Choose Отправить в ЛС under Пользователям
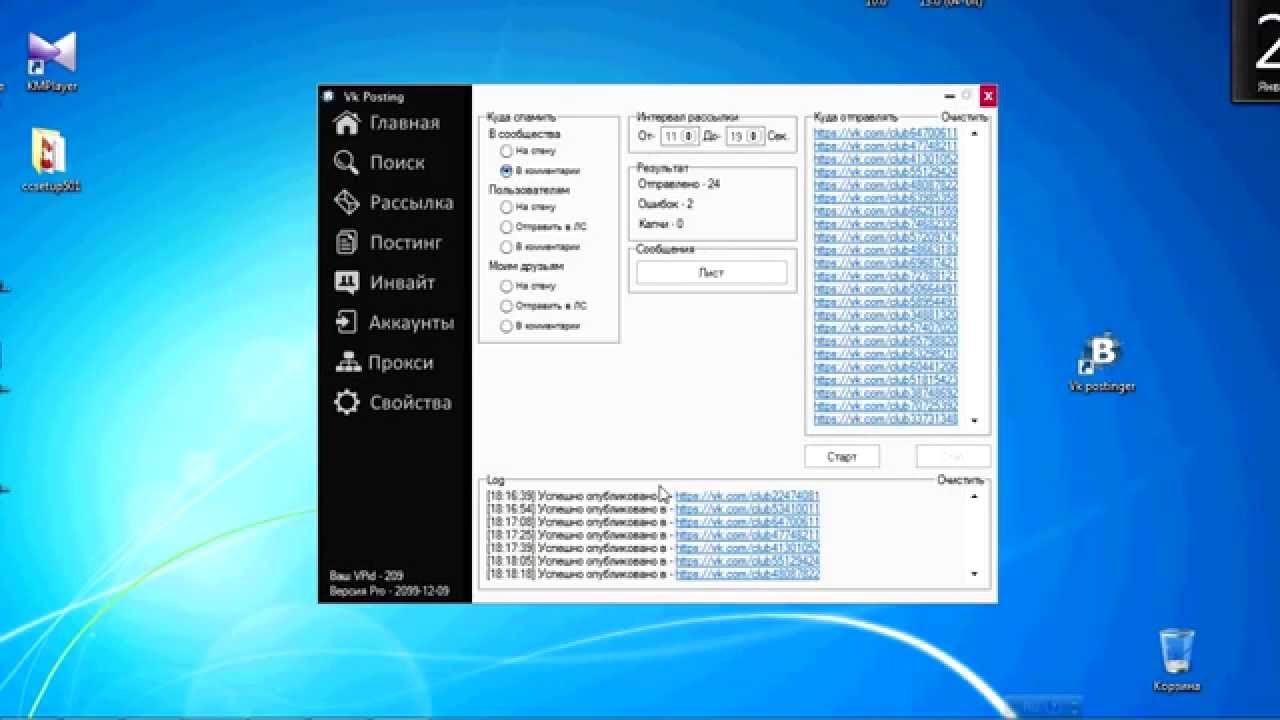The image size is (1280, 720). pos(506,227)
